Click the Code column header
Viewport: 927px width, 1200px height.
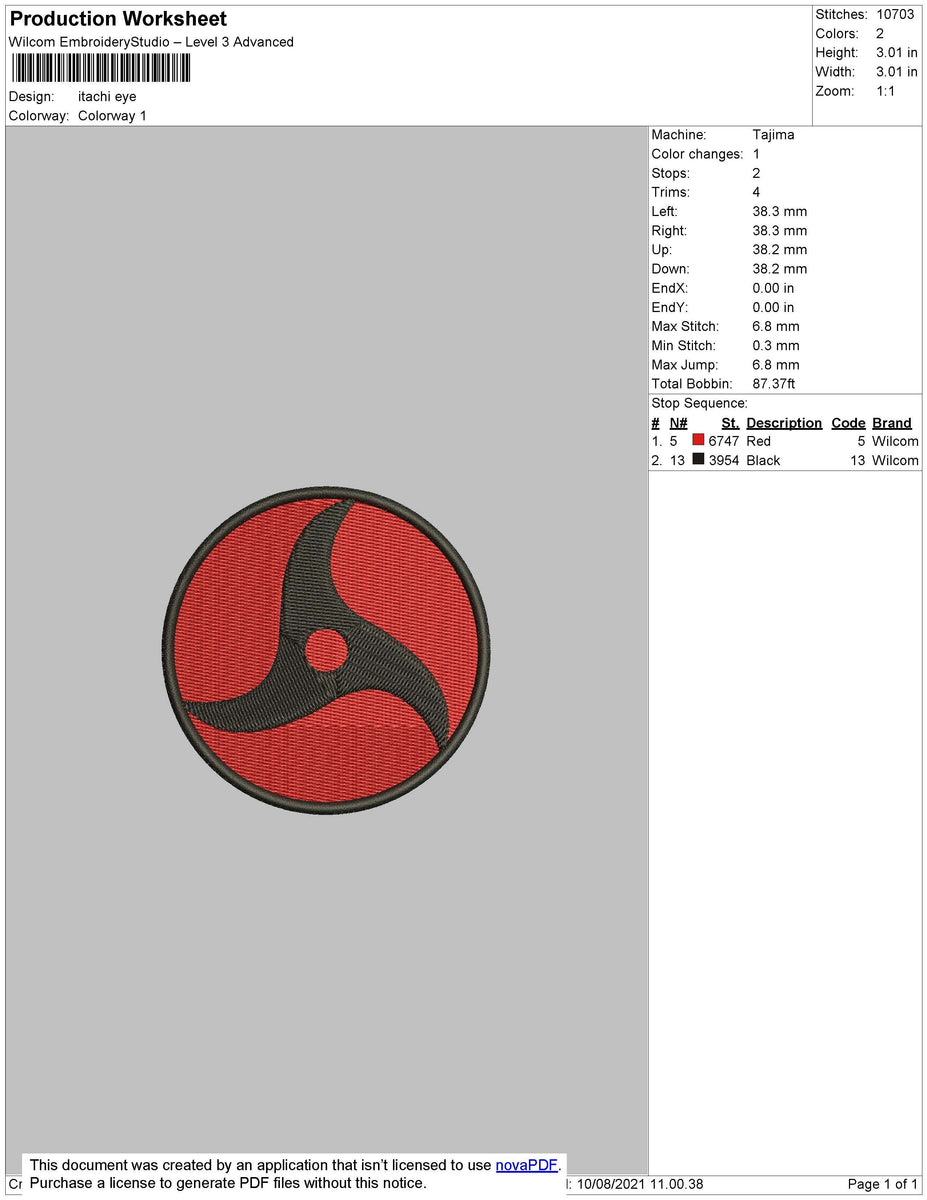click(x=848, y=422)
